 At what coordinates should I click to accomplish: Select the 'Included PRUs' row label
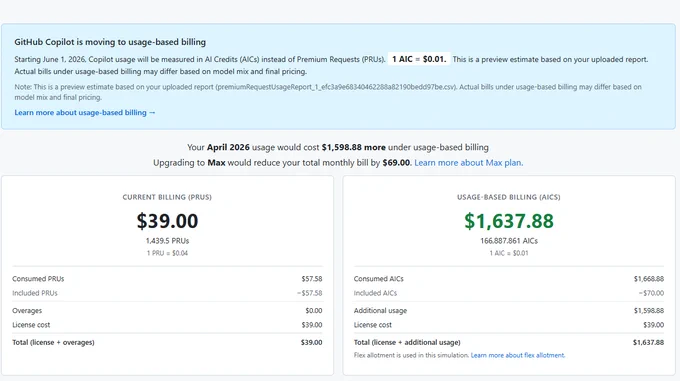coord(35,293)
